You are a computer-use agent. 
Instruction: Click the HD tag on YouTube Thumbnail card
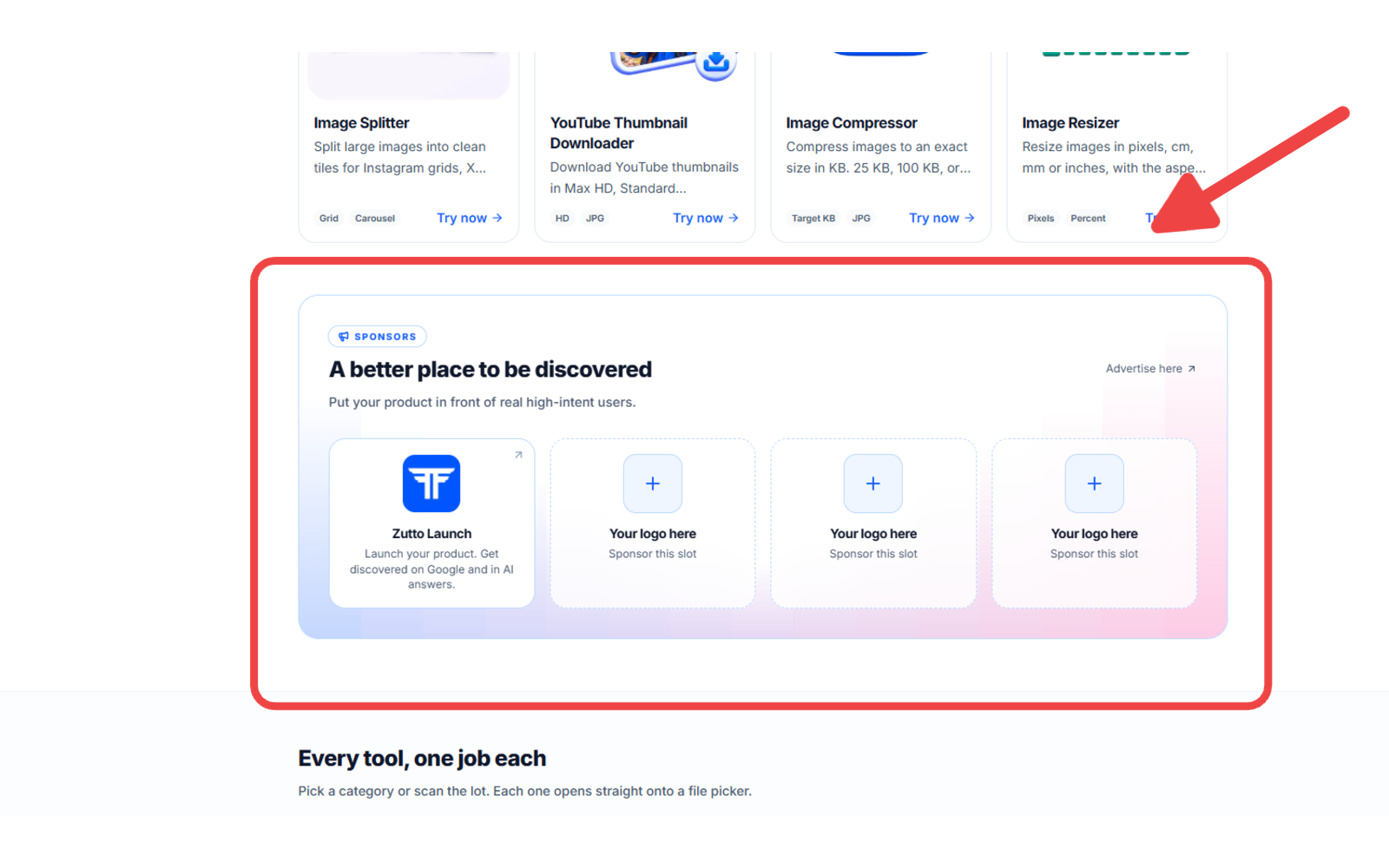click(563, 219)
